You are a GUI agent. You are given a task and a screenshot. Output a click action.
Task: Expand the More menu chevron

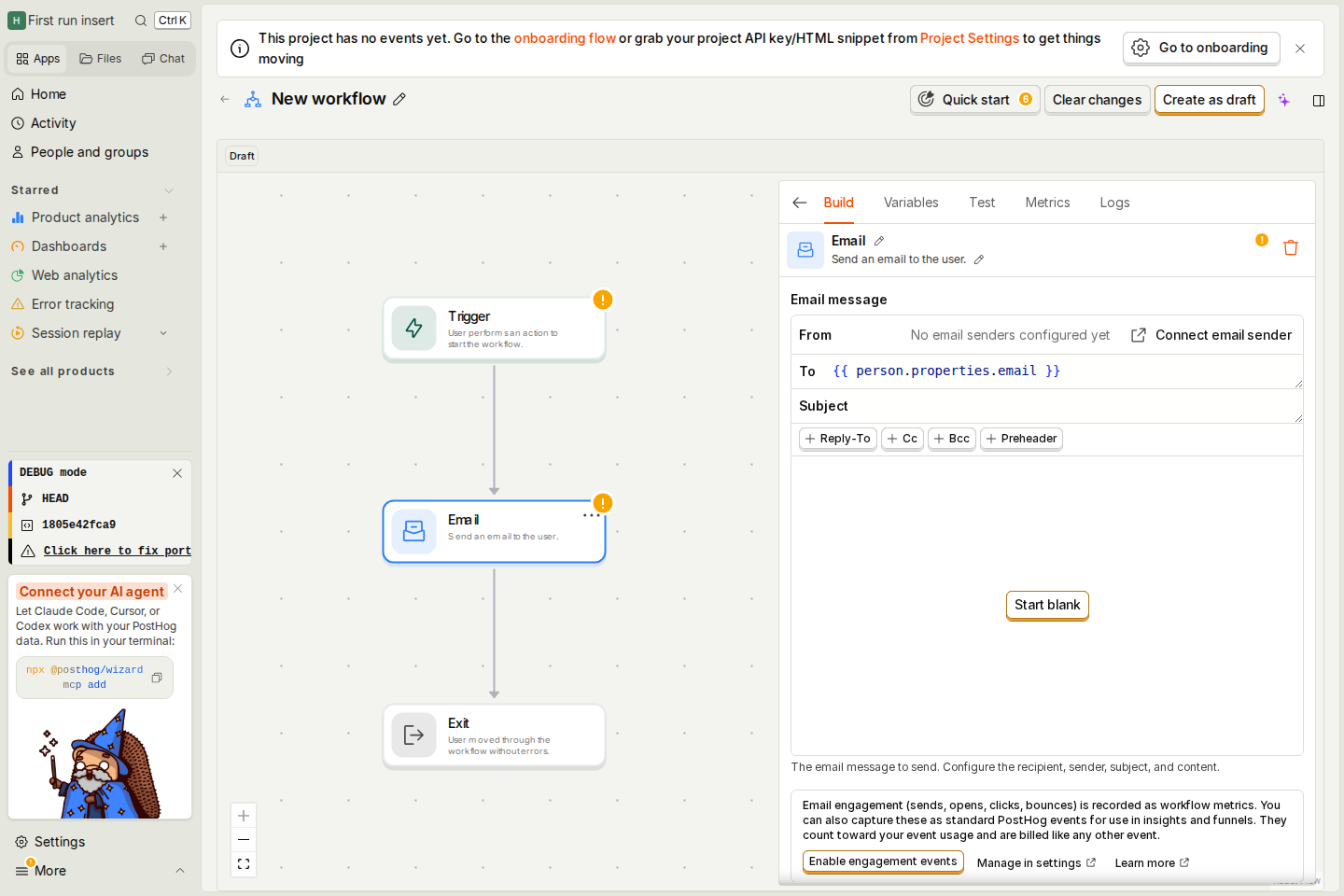point(180,871)
